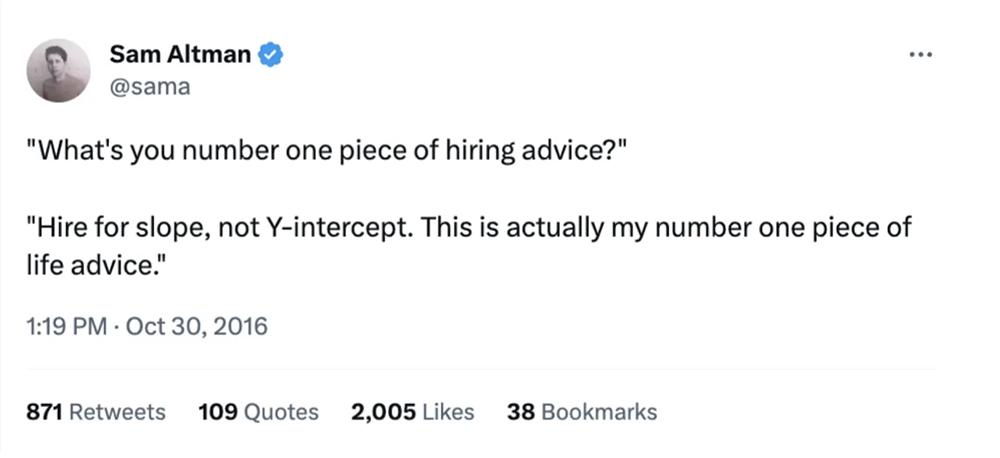Click the word Likes in stats
Screen dimensions: 1000x458
(x=449, y=412)
